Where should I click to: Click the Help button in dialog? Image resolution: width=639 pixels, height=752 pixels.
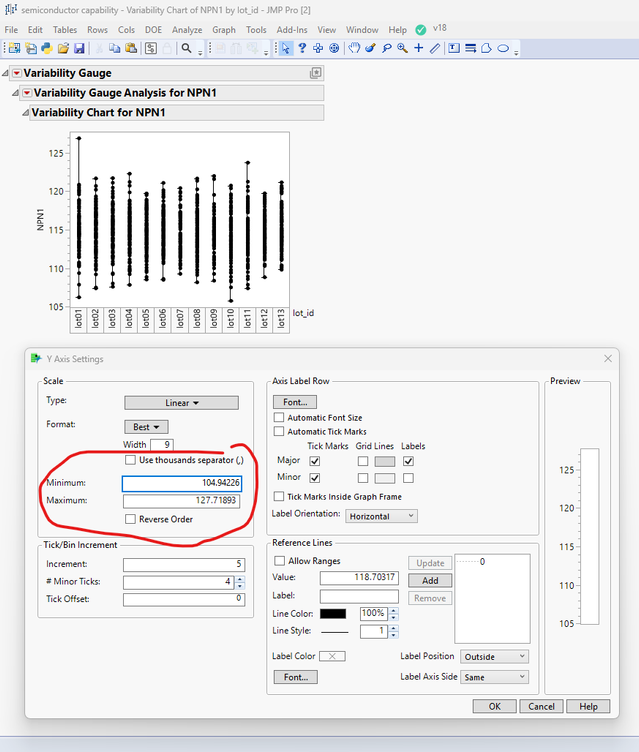click(588, 706)
